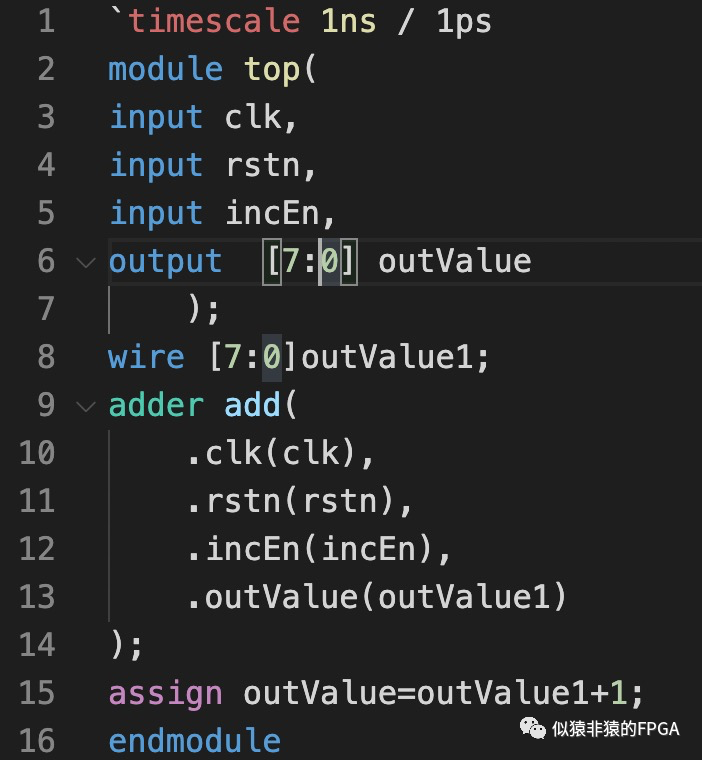Image resolution: width=702 pixels, height=760 pixels.
Task: Click the closing ); on line 7
Action: click(x=204, y=310)
